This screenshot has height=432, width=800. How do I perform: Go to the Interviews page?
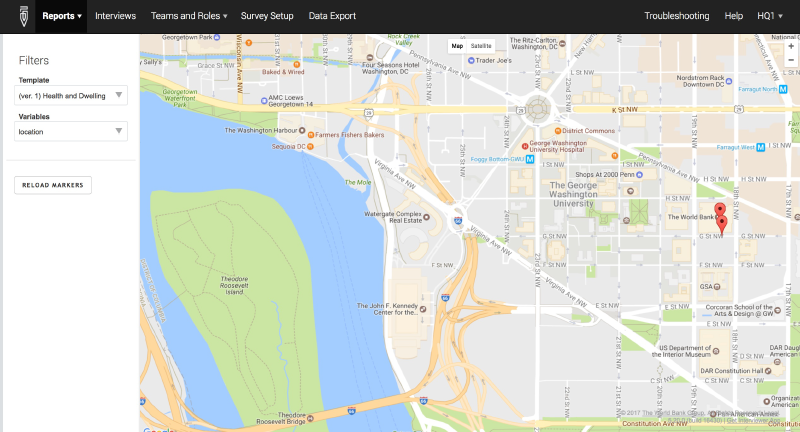116,16
